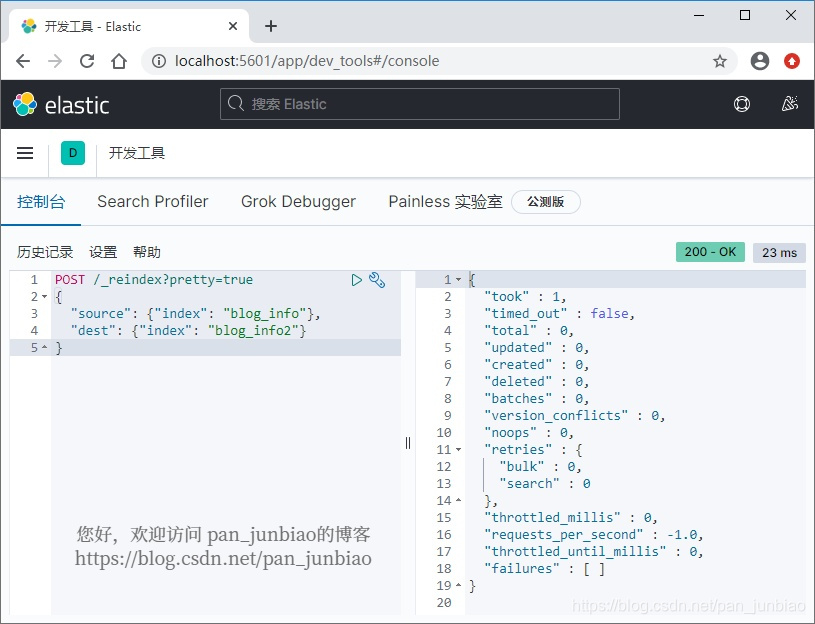Open the Search Profiler tab

point(152,201)
